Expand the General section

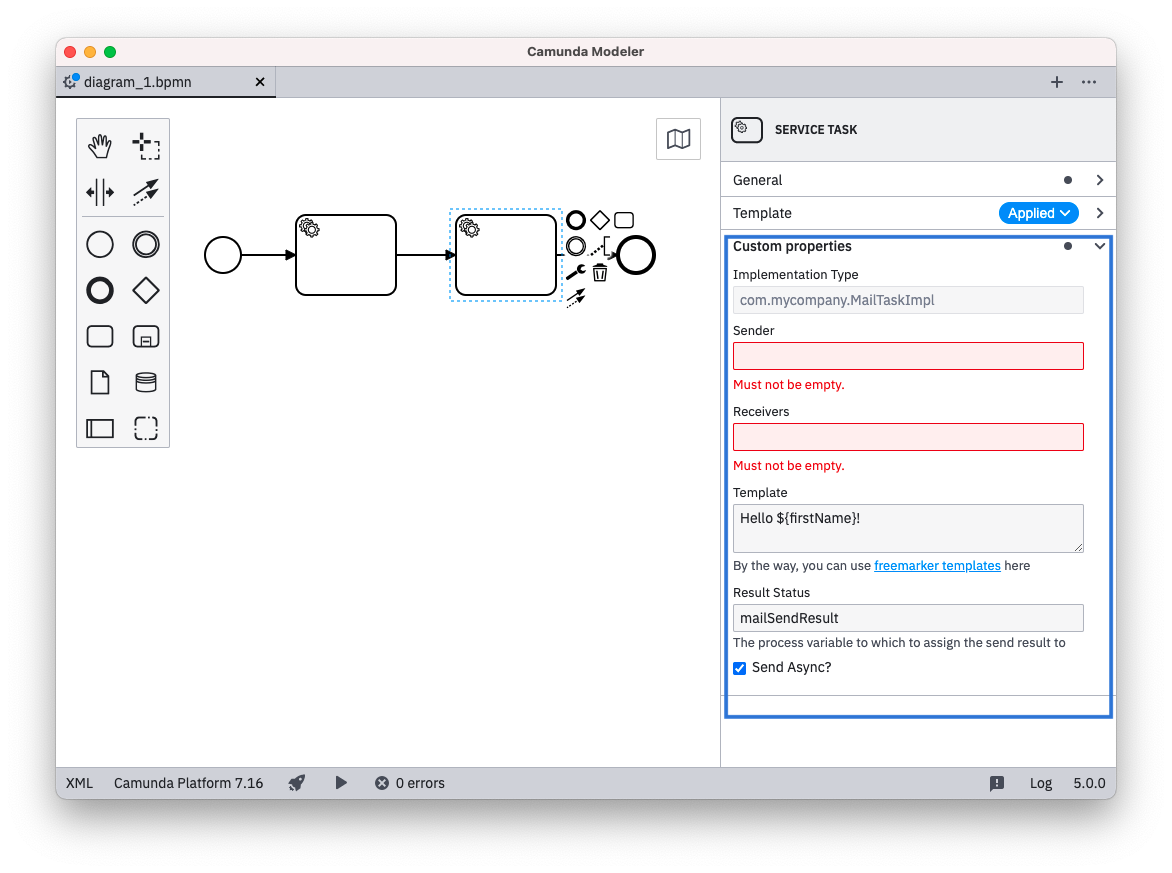coord(1099,180)
